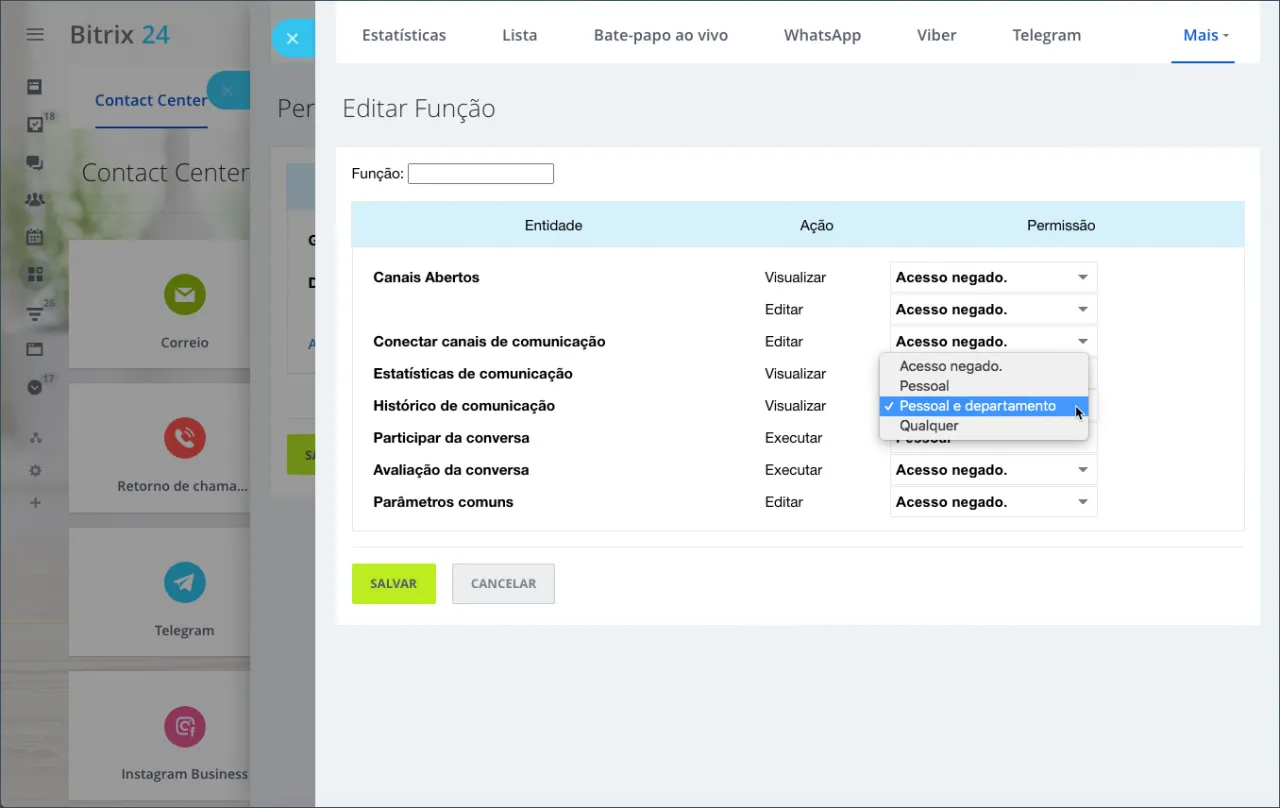Close the side panel with the blue X
Image resolution: width=1280 pixels, height=808 pixels.
click(x=292, y=39)
